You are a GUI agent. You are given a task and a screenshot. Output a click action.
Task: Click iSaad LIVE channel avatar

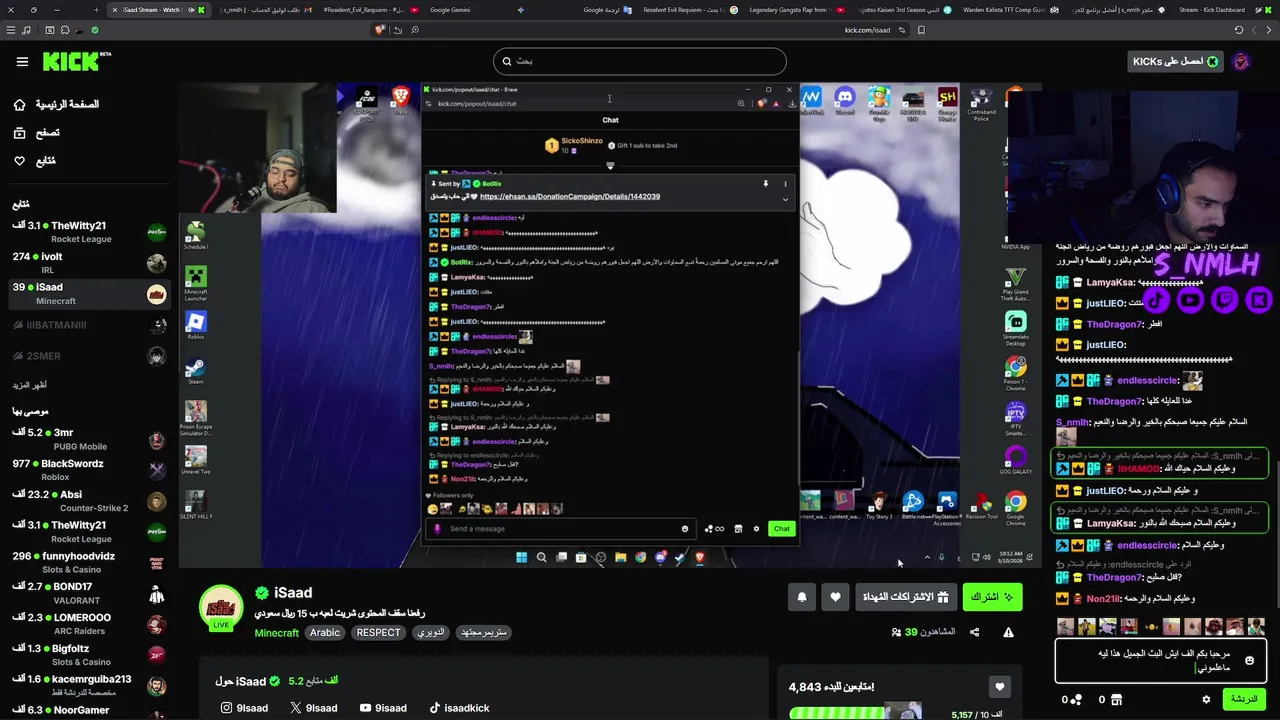(221, 608)
